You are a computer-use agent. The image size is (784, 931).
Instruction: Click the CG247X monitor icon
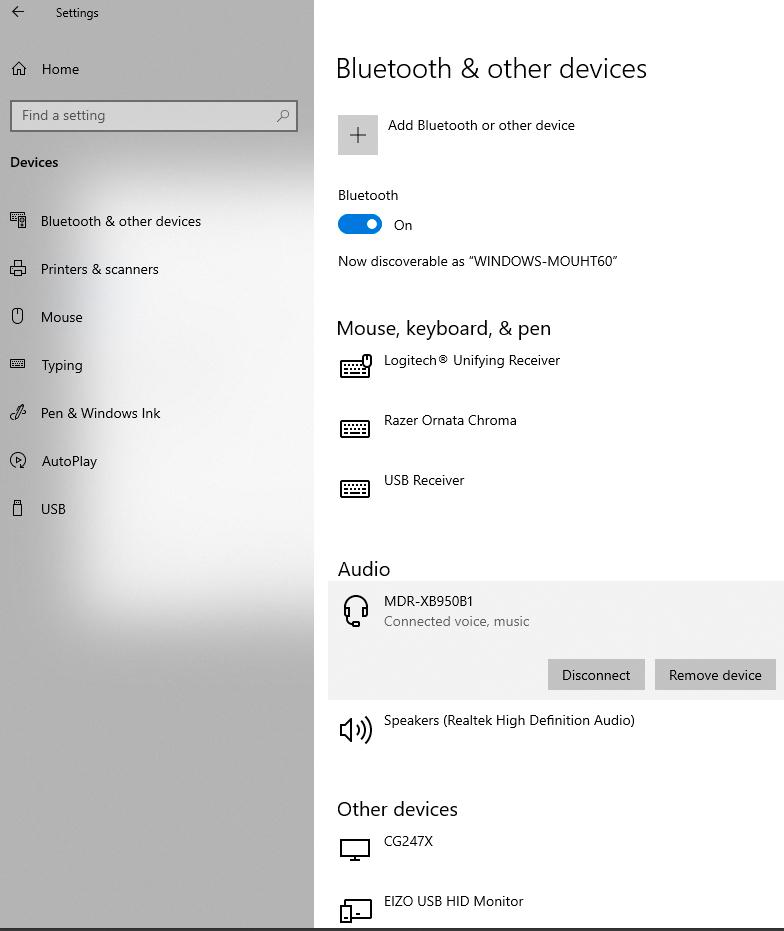click(355, 850)
